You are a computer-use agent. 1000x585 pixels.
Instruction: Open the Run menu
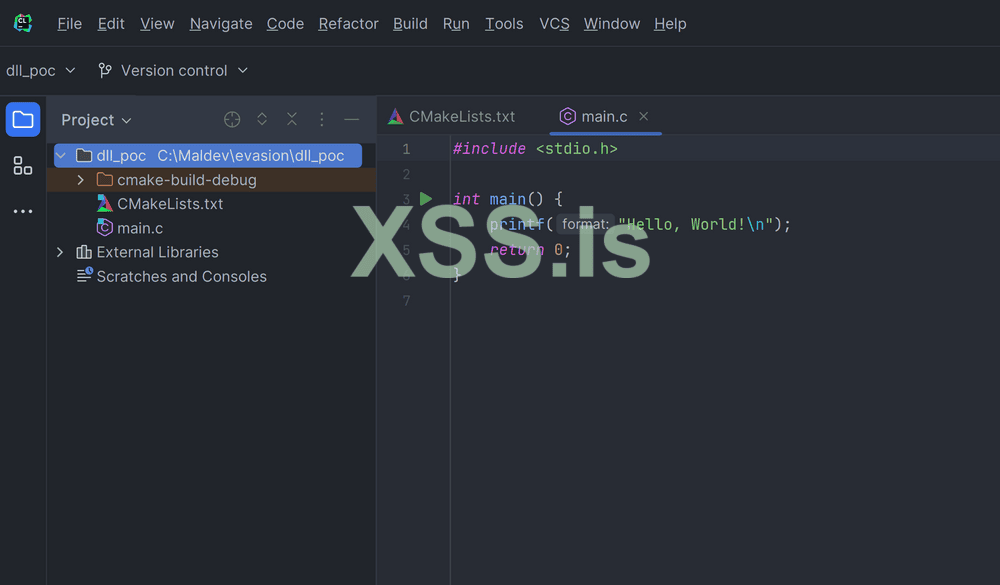pos(456,24)
